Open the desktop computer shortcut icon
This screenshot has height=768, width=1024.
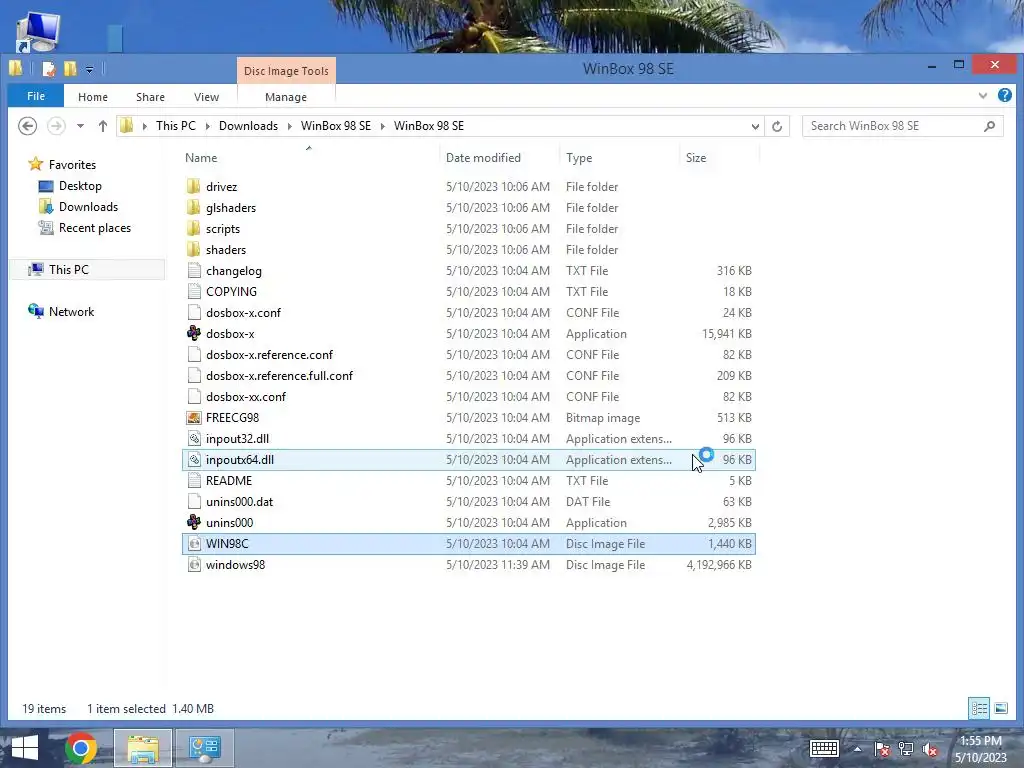(39, 32)
